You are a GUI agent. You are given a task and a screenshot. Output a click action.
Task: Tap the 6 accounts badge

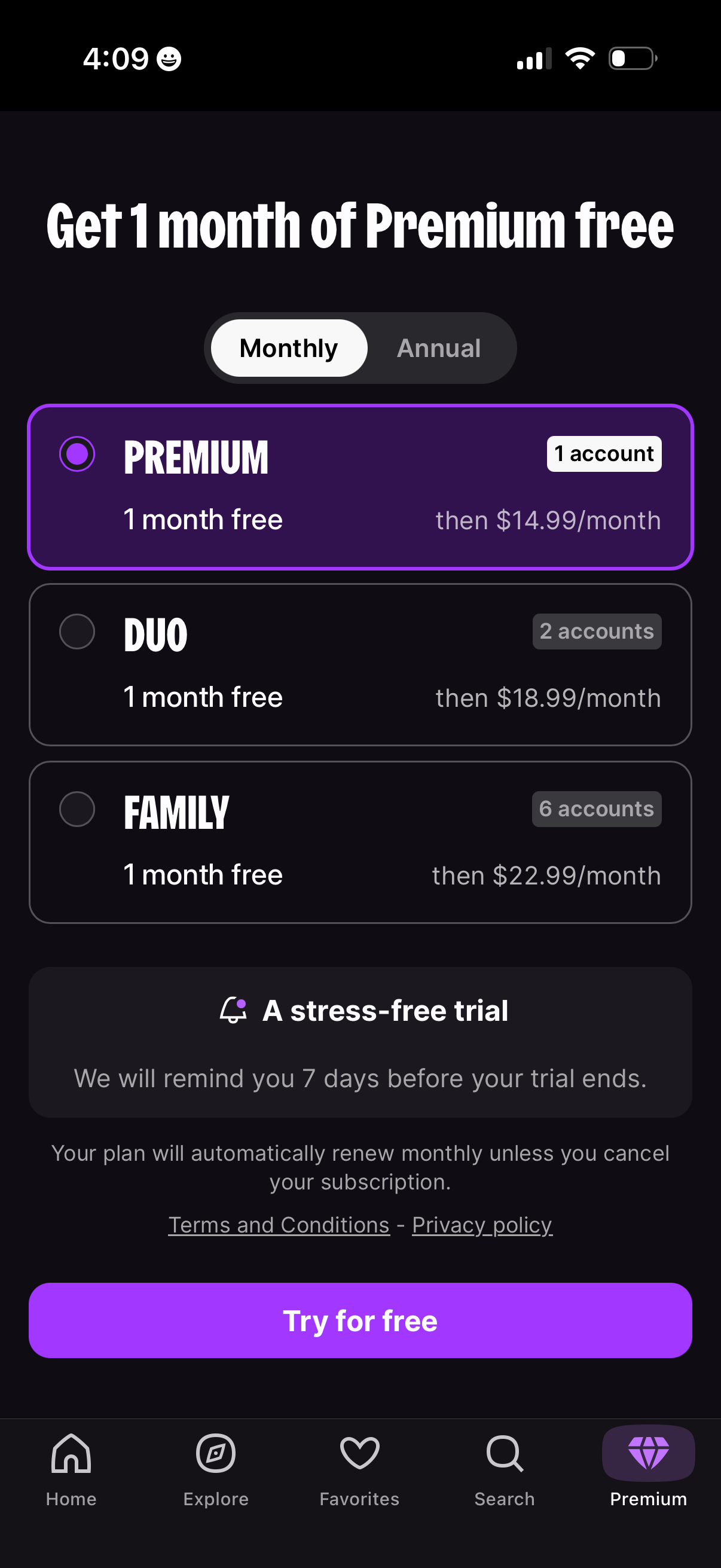click(x=596, y=809)
